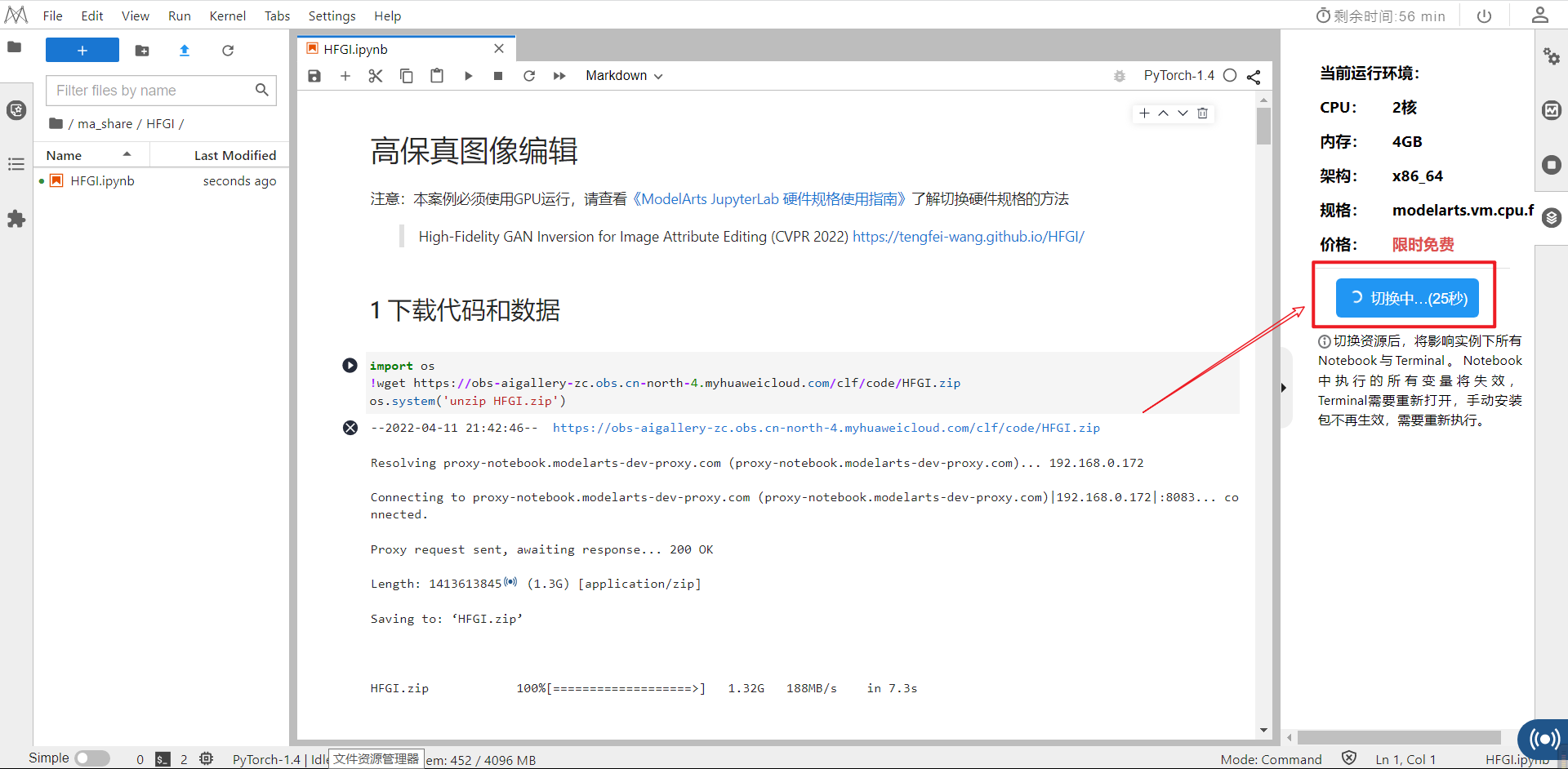The image size is (1568, 769).
Task: Open the Settings menu
Action: tap(332, 16)
